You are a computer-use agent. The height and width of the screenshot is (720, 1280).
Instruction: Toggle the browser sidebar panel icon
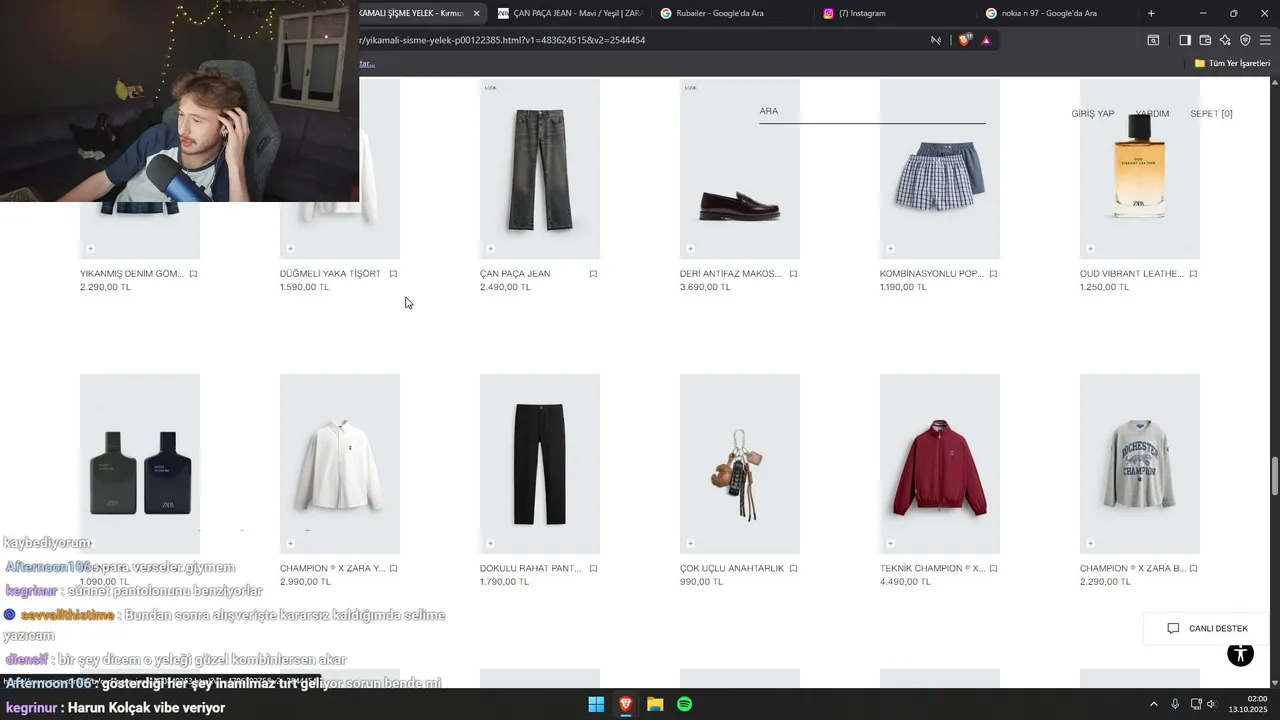(1184, 40)
